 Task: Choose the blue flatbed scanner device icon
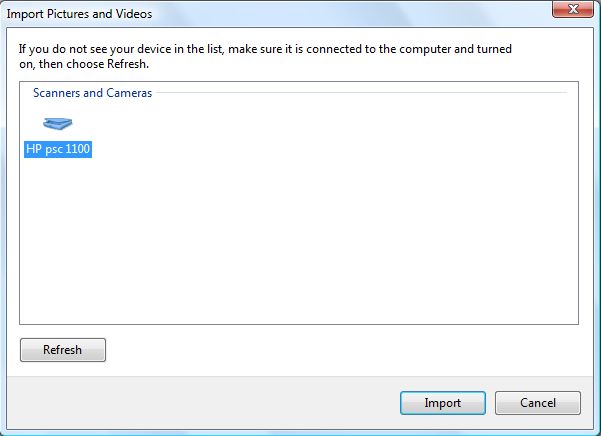tap(57, 123)
